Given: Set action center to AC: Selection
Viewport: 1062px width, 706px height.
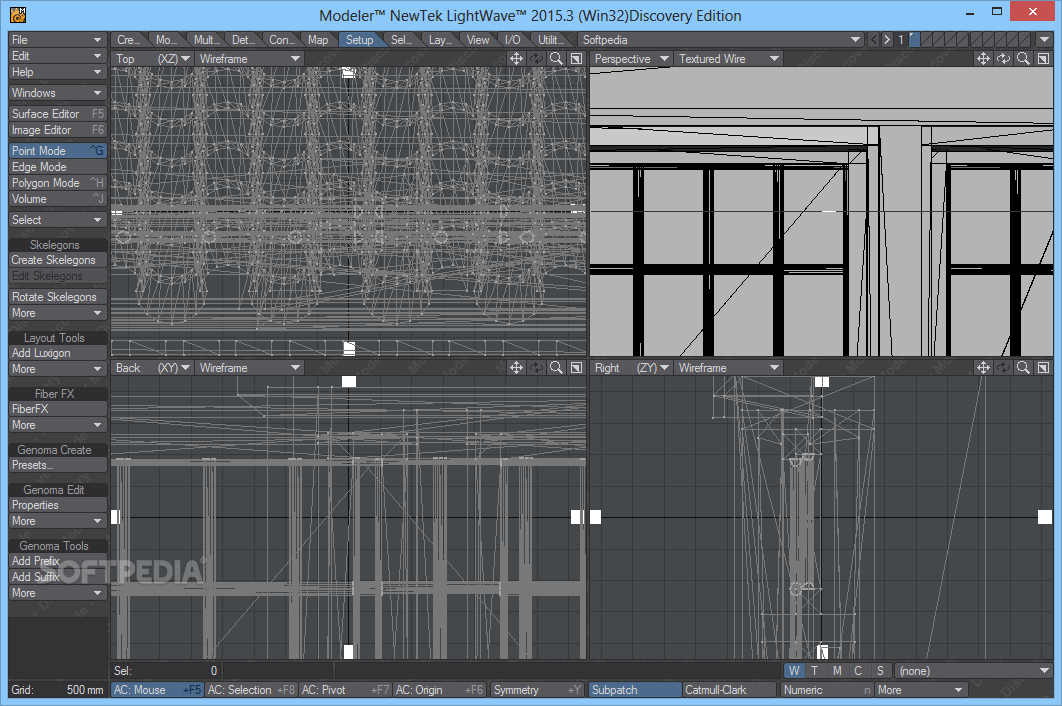Looking at the screenshot, I should point(251,690).
